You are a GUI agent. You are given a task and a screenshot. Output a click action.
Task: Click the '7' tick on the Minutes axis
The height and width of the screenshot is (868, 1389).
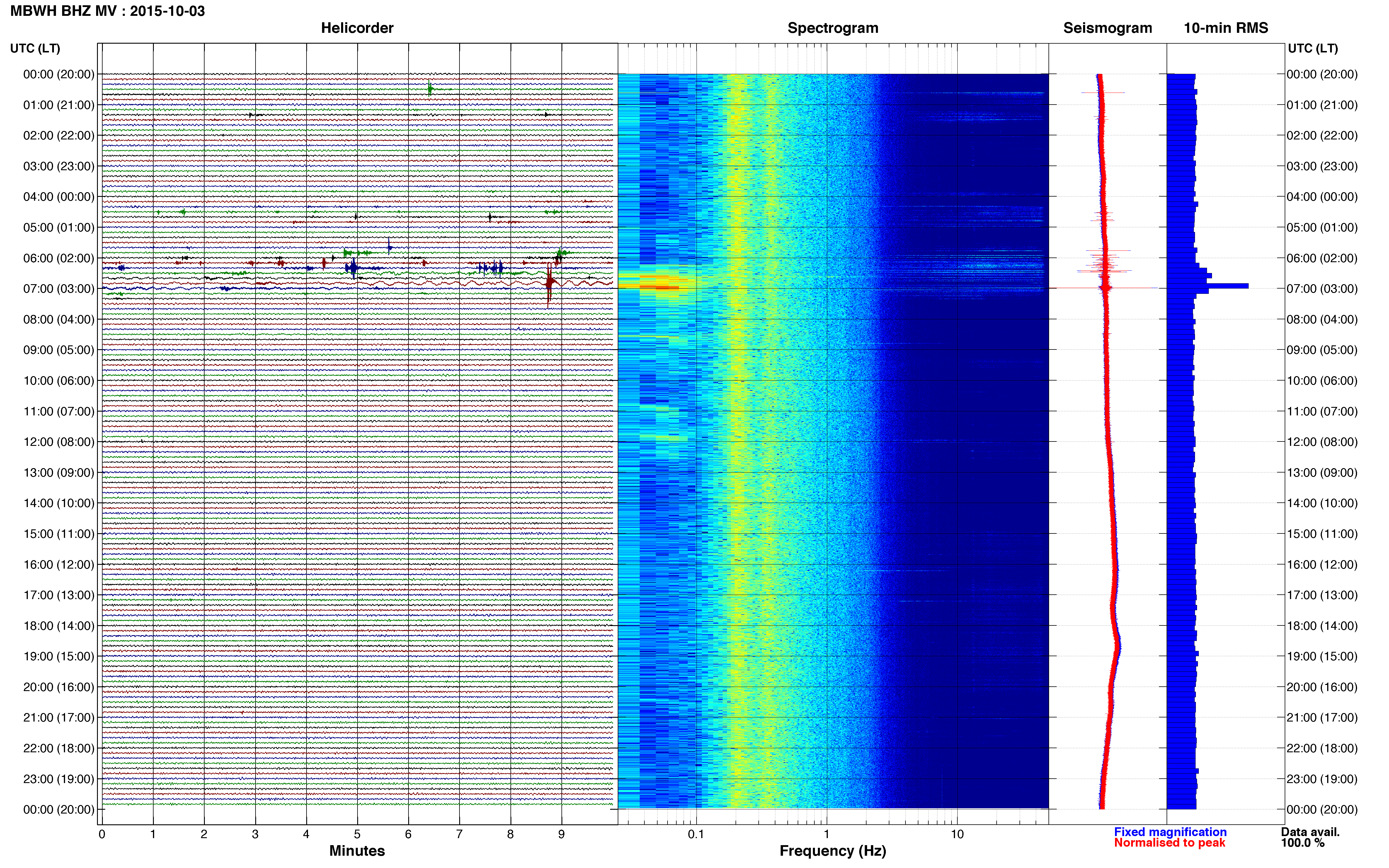click(459, 834)
